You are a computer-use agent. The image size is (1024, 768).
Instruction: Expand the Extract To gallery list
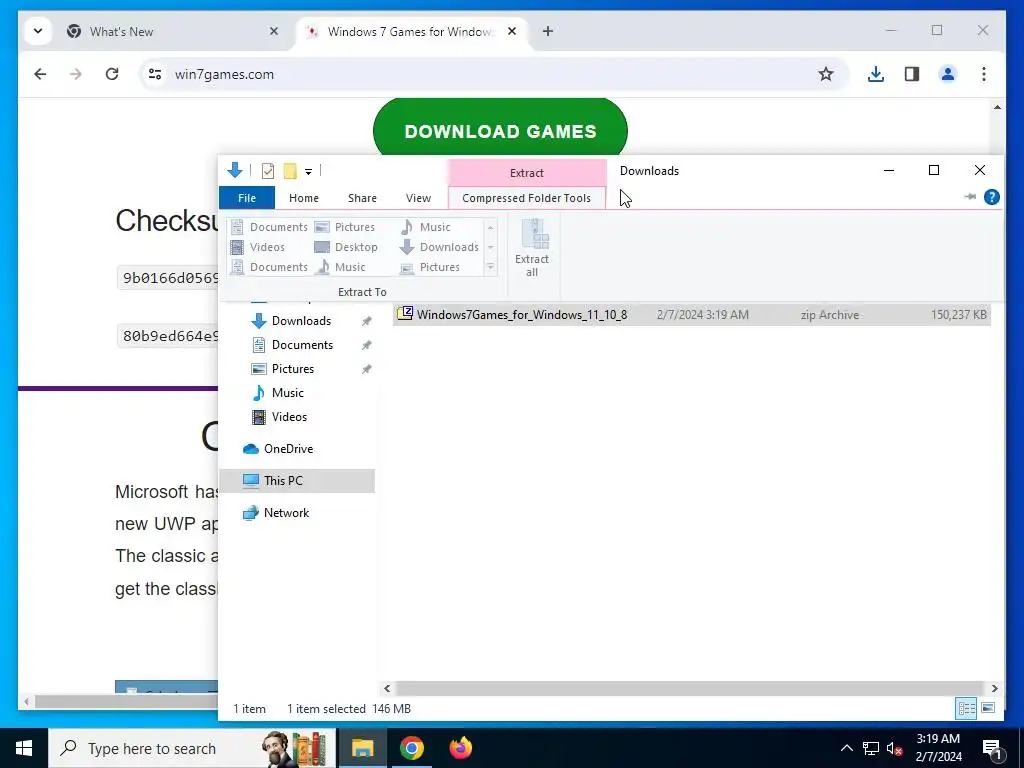pos(490,268)
